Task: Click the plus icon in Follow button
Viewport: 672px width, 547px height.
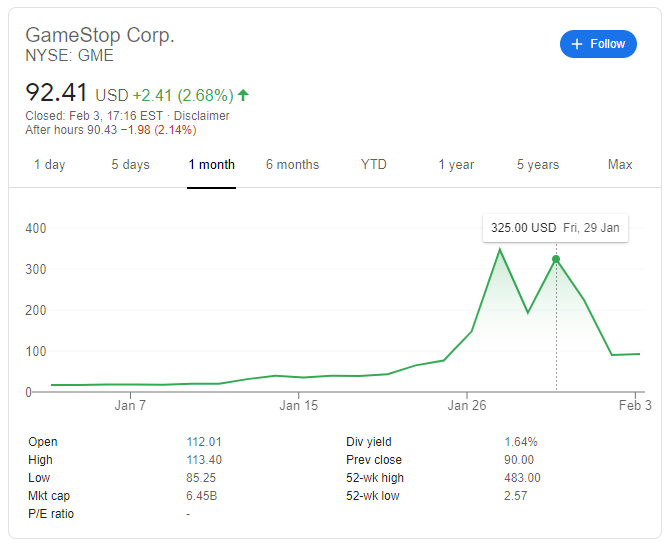Action: pyautogui.click(x=577, y=44)
